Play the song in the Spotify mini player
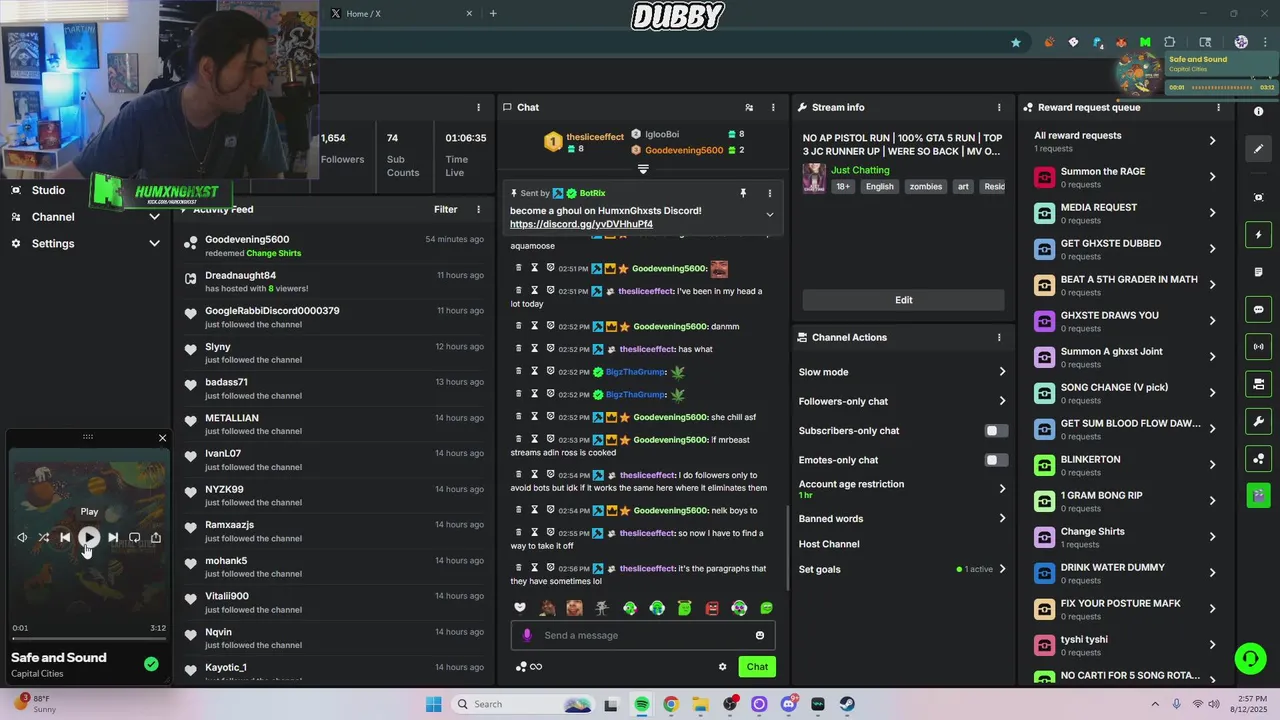The height and width of the screenshot is (720, 1280). pyautogui.click(x=89, y=537)
